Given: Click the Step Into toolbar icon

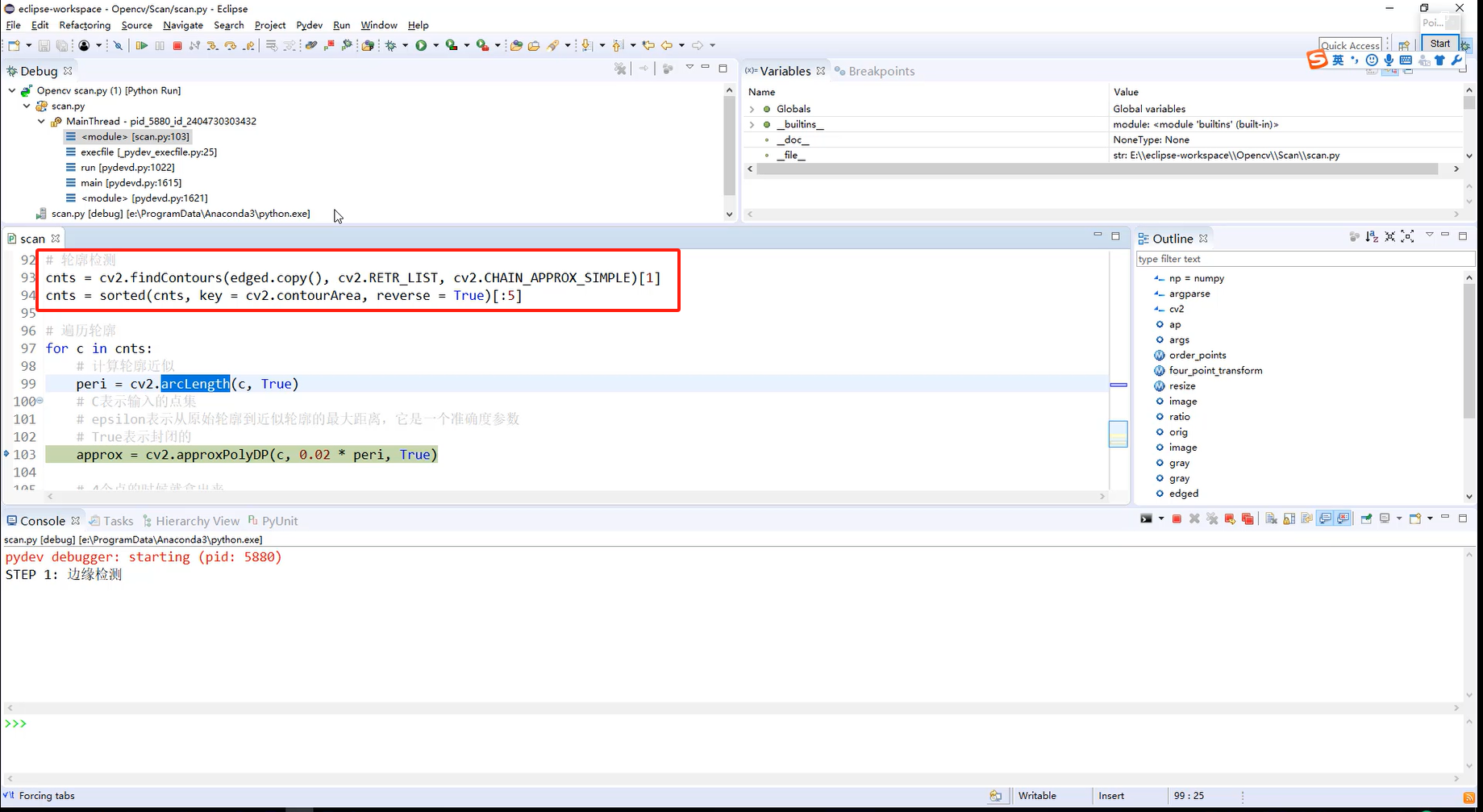Looking at the screenshot, I should tap(212, 45).
